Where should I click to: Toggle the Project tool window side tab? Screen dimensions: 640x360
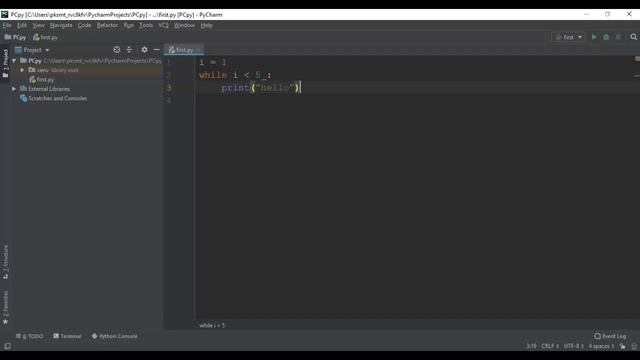point(5,63)
